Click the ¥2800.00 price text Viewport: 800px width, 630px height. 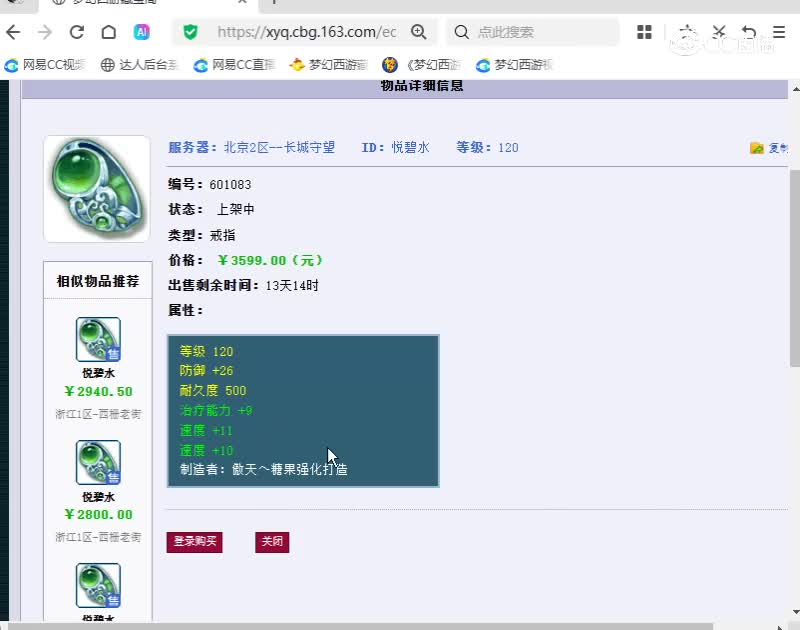coord(98,514)
